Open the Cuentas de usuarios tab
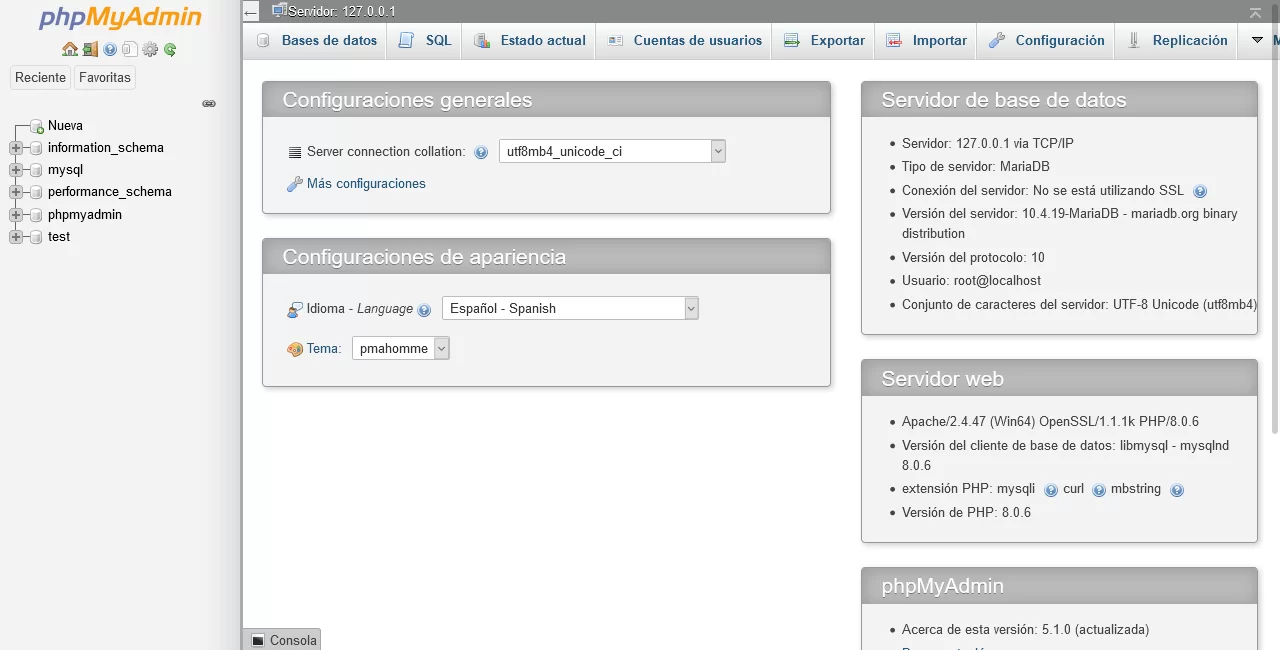Image resolution: width=1280 pixels, height=650 pixels. (x=685, y=41)
